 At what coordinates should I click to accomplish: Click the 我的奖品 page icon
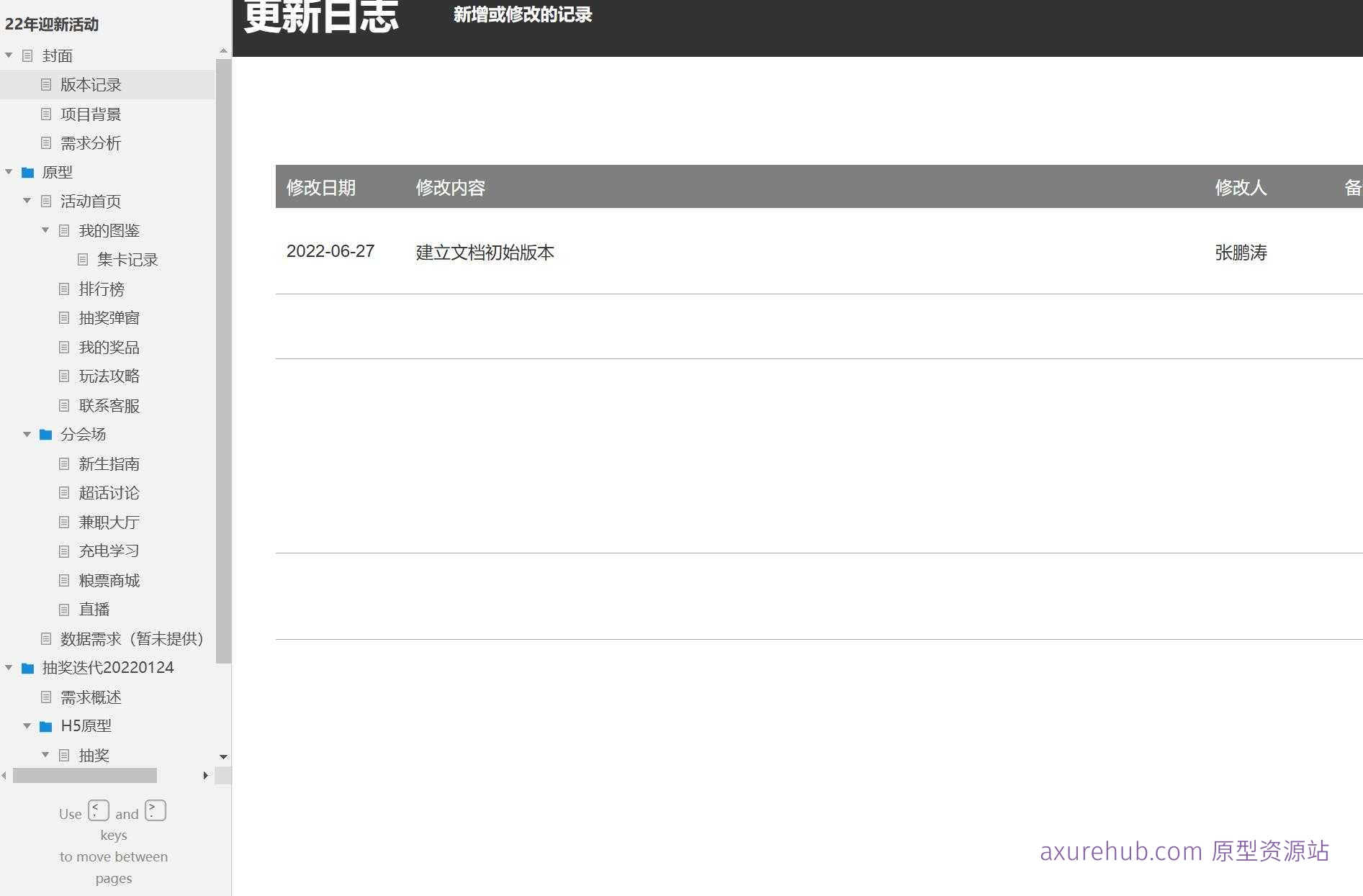click(x=64, y=347)
